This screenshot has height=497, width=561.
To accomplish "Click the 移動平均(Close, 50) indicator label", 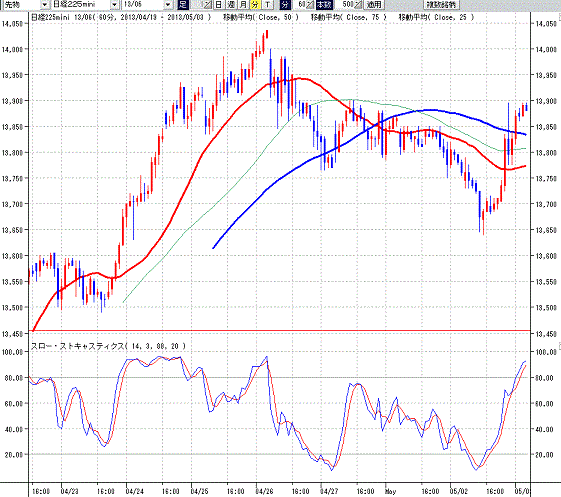I will (261, 17).
